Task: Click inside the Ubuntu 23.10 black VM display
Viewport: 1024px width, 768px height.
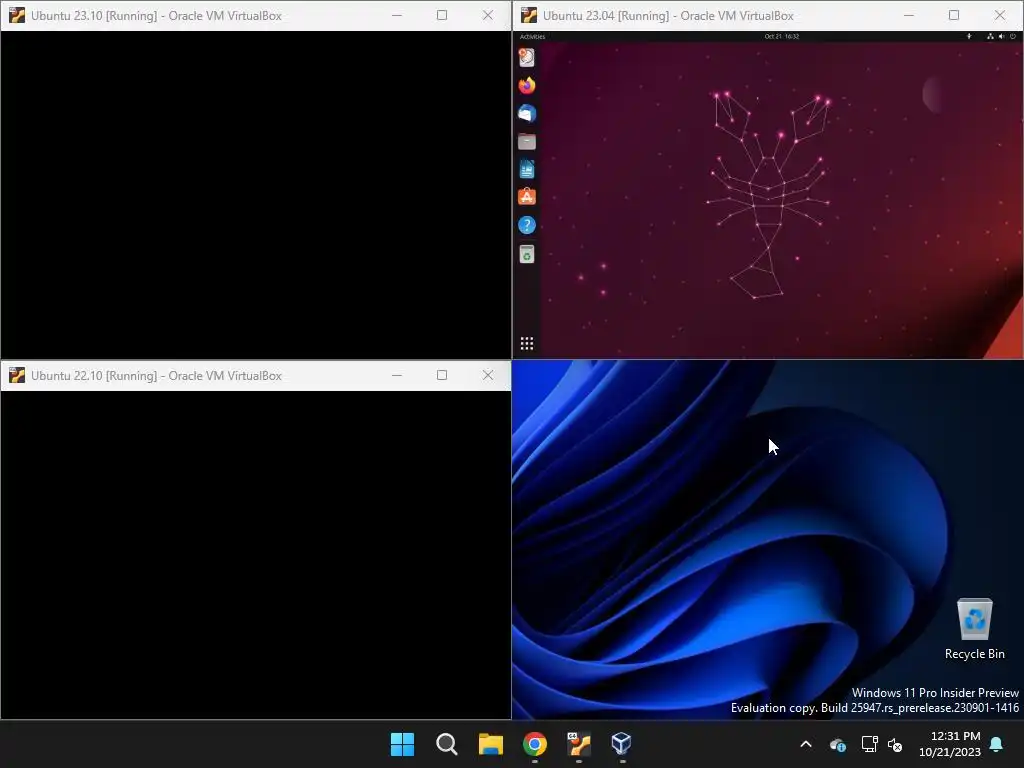Action: (256, 195)
